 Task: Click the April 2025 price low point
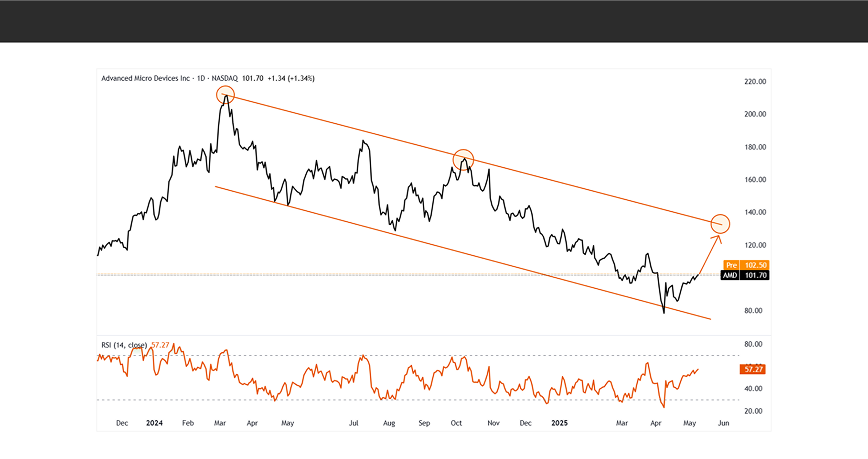click(x=663, y=313)
